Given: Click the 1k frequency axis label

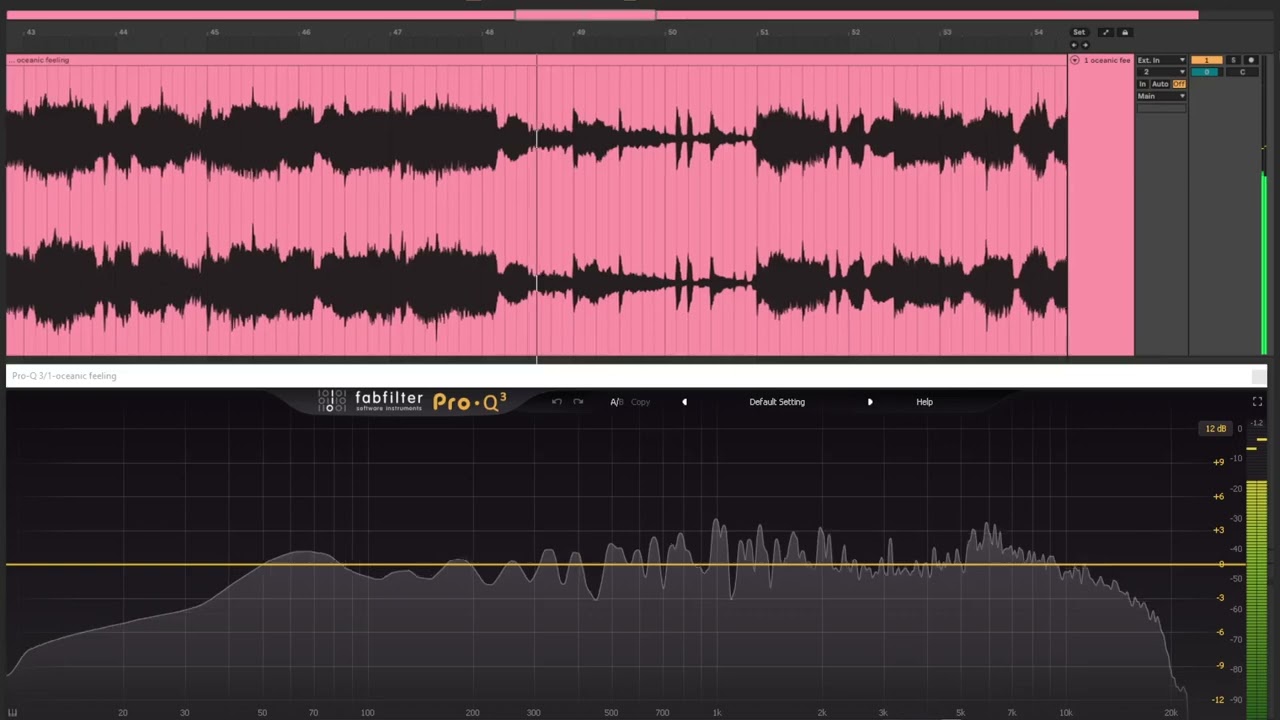Looking at the screenshot, I should pos(716,712).
